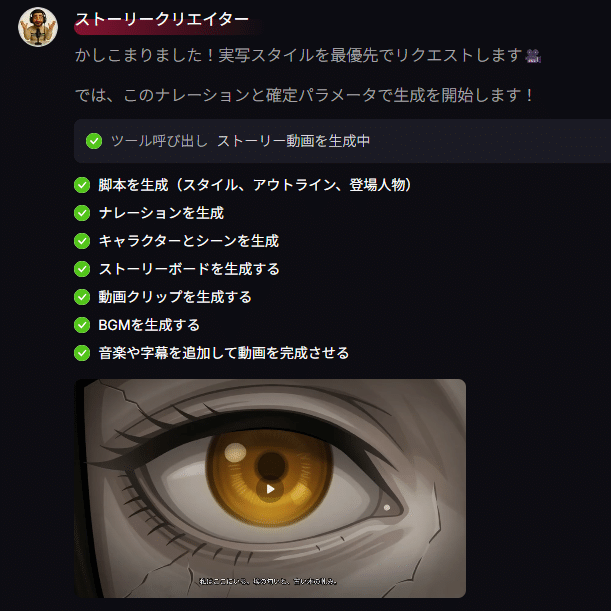Select the ストーリーボードを生成する step label
Screen dimensions: 611x611
[x=189, y=269]
